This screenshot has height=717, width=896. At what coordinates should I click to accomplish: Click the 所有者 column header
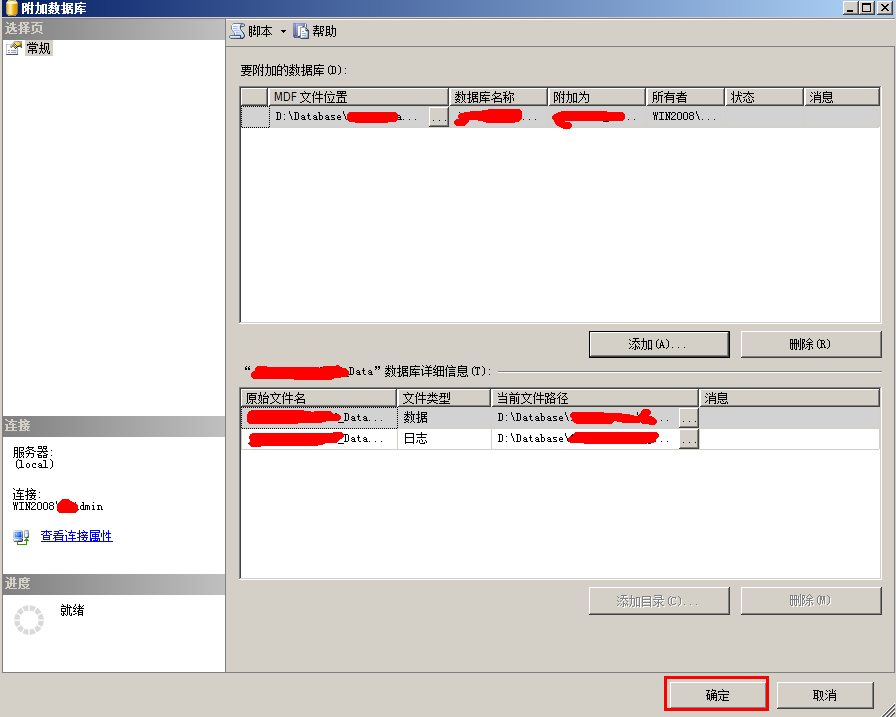click(684, 97)
